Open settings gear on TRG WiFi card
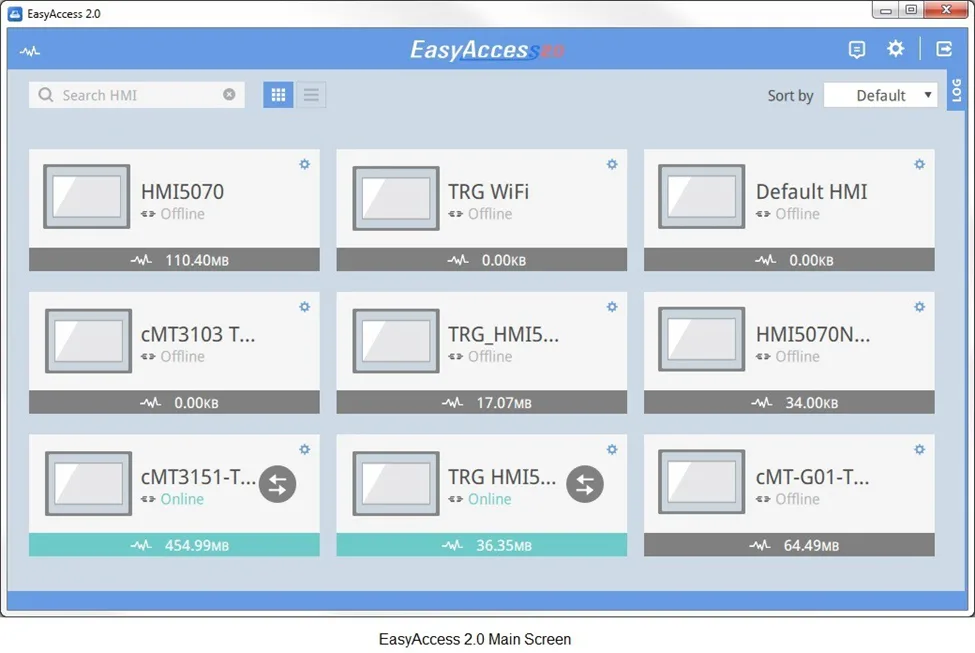This screenshot has width=975, height=653. coord(612,164)
